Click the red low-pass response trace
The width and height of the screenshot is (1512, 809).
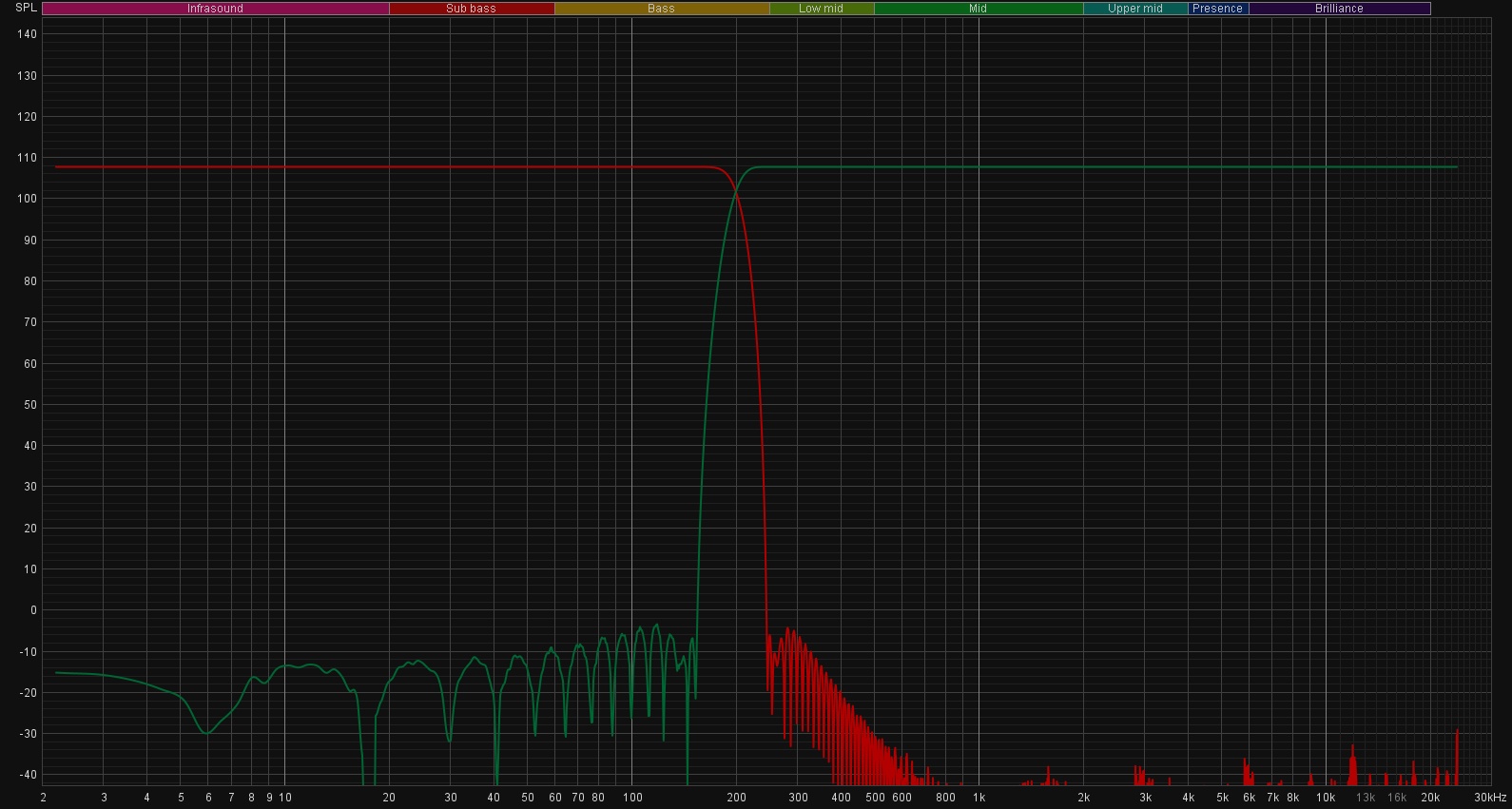[380, 167]
